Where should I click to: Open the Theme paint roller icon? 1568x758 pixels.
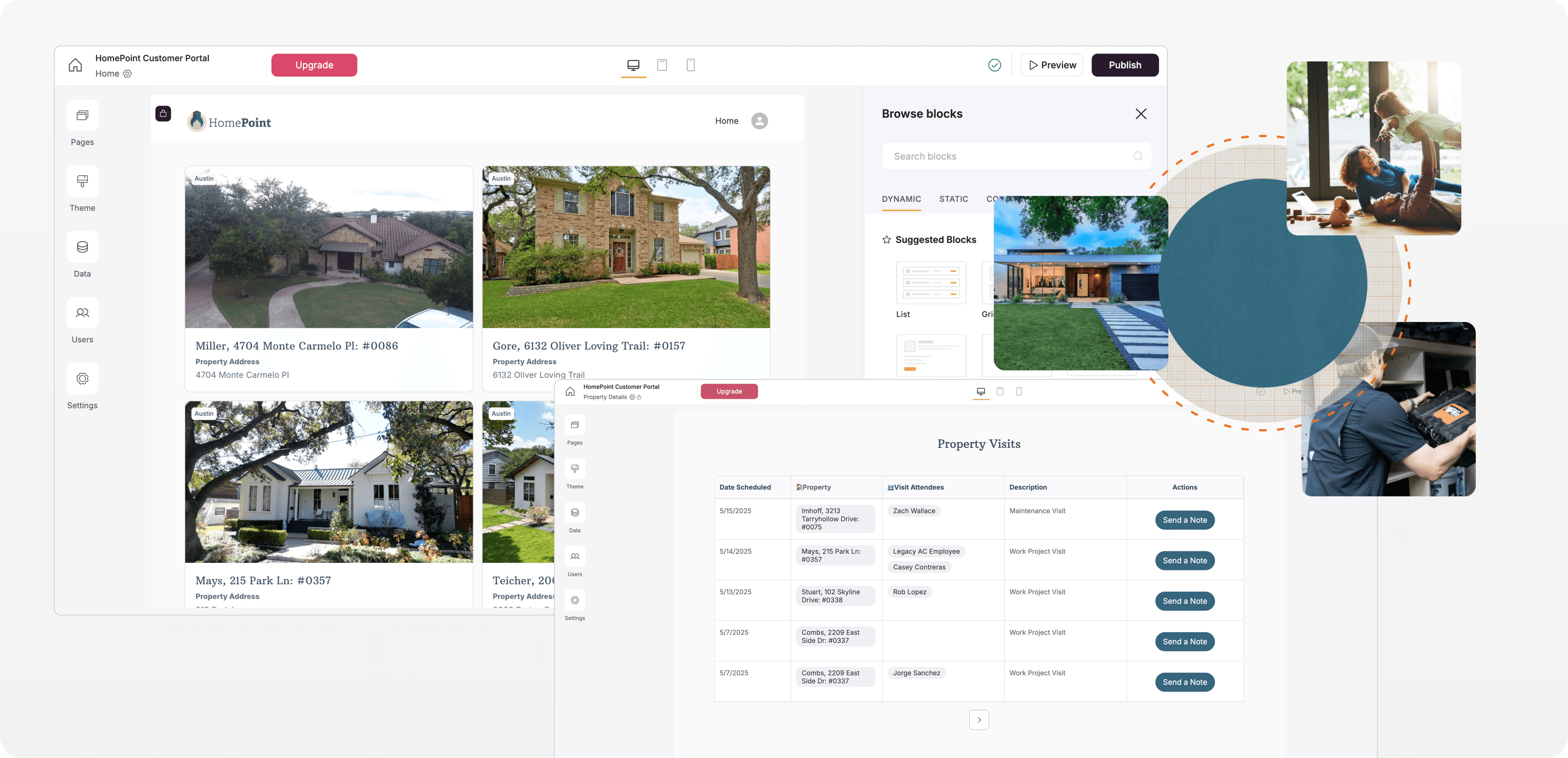82,181
